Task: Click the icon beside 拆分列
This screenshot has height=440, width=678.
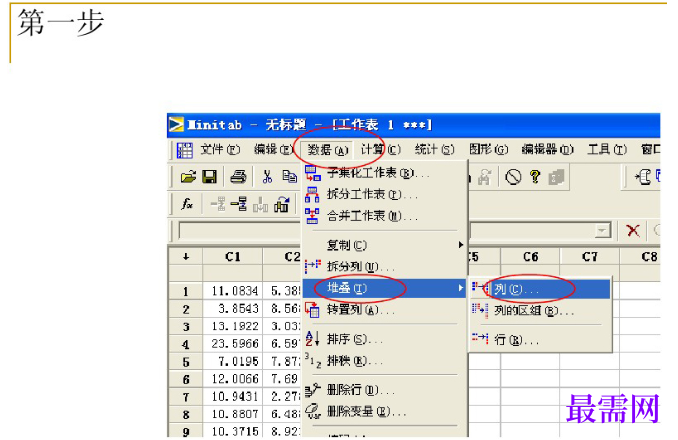Action: [x=313, y=266]
